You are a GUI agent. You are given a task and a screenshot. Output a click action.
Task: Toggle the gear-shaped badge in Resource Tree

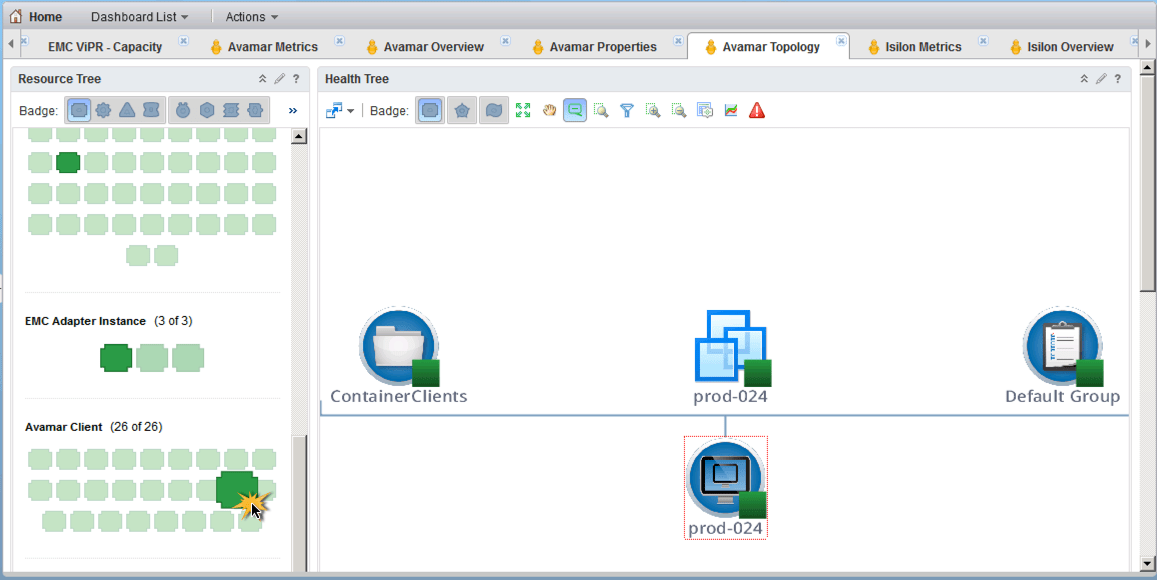click(103, 110)
